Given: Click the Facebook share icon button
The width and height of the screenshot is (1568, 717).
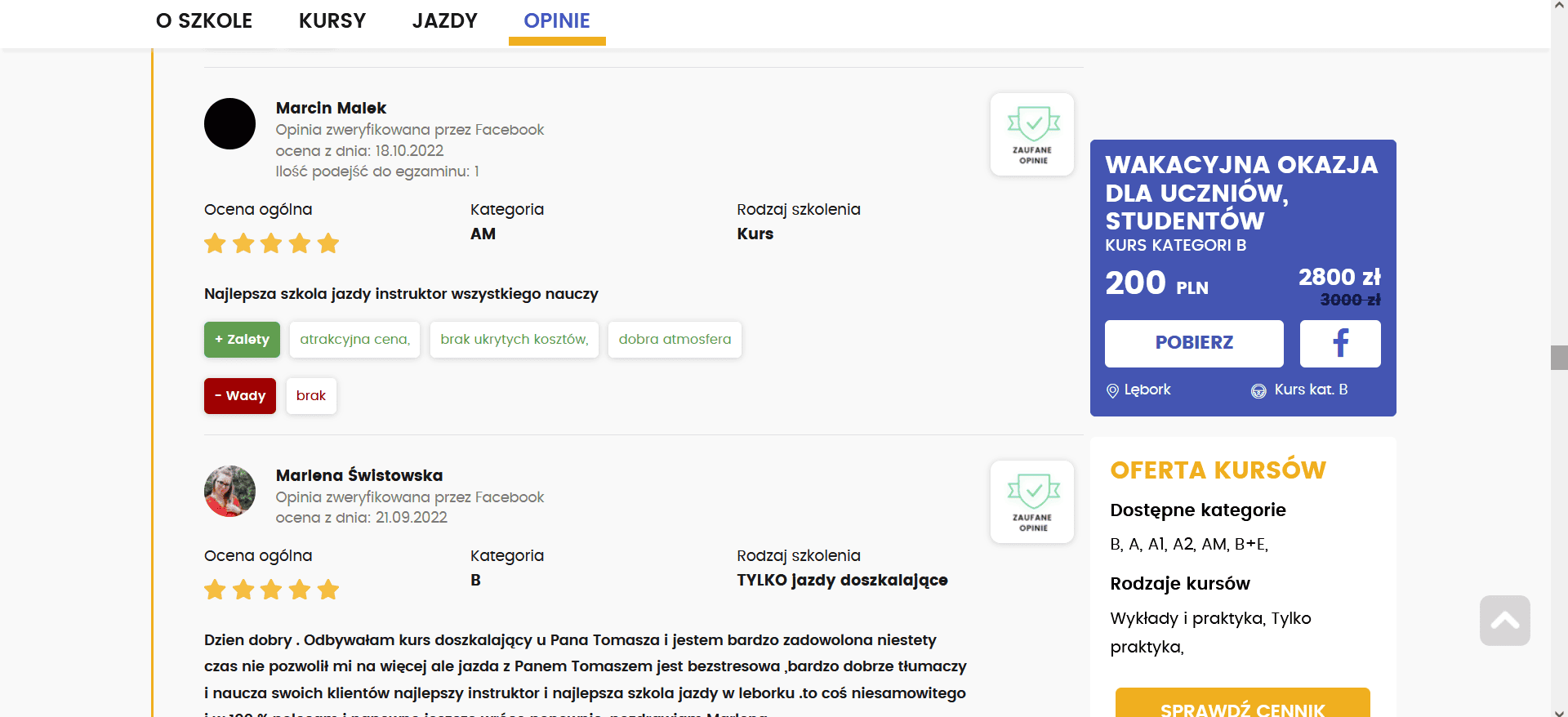Looking at the screenshot, I should pyautogui.click(x=1339, y=343).
